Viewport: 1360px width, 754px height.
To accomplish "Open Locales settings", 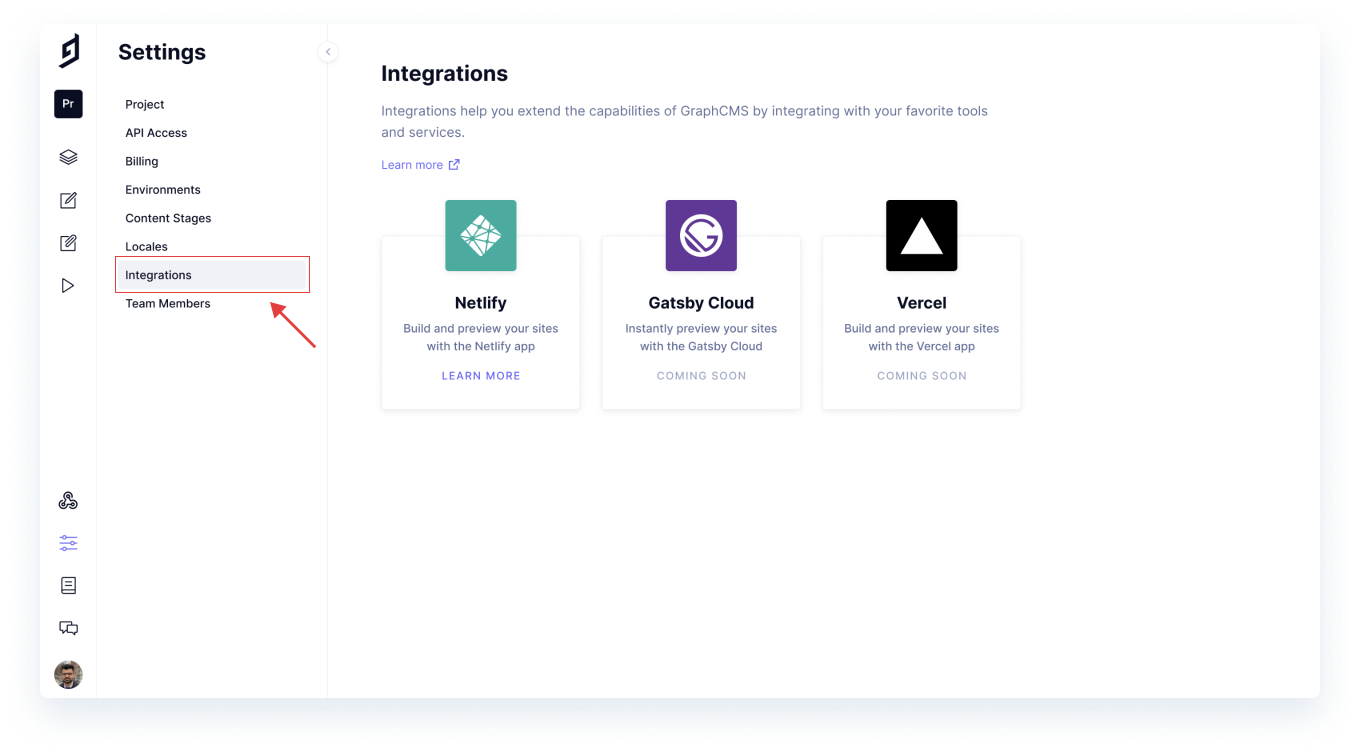I will click(146, 247).
